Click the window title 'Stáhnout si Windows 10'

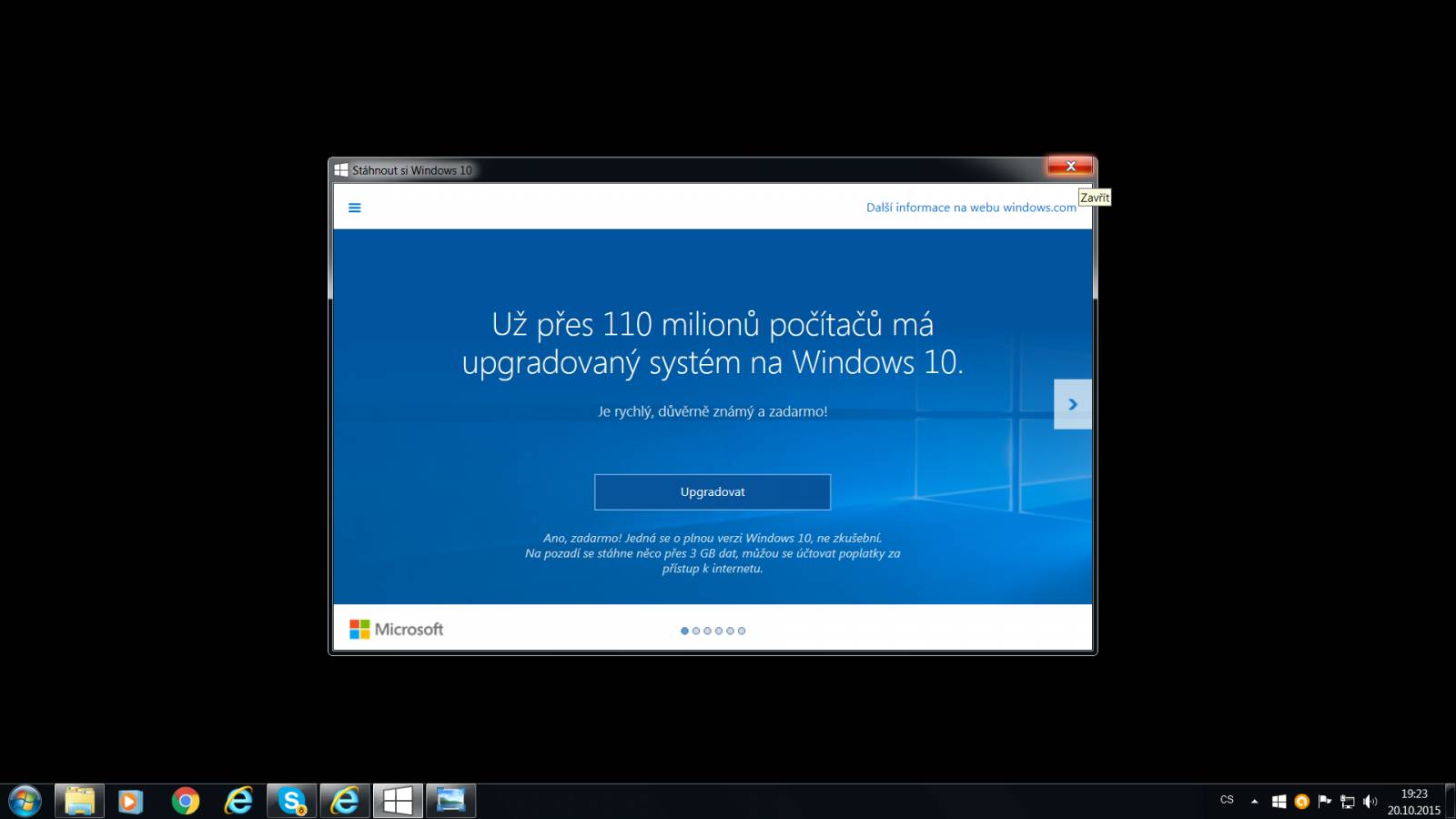coord(412,170)
